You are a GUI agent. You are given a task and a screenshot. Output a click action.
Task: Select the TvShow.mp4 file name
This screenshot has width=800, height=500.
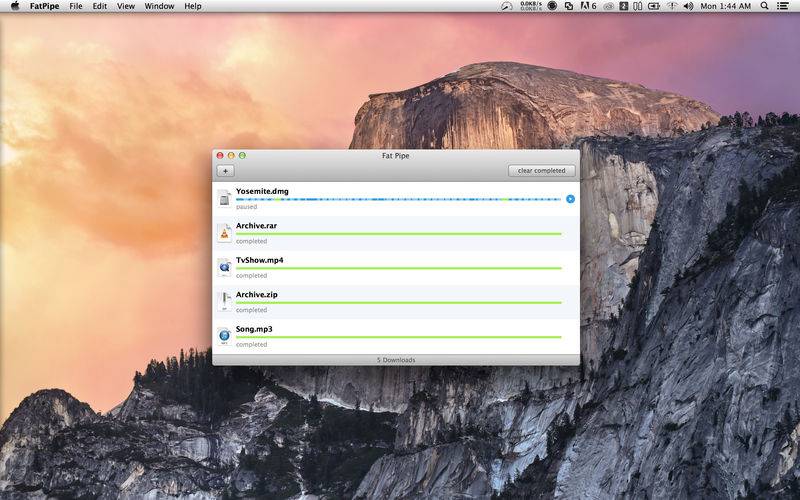(x=259, y=260)
